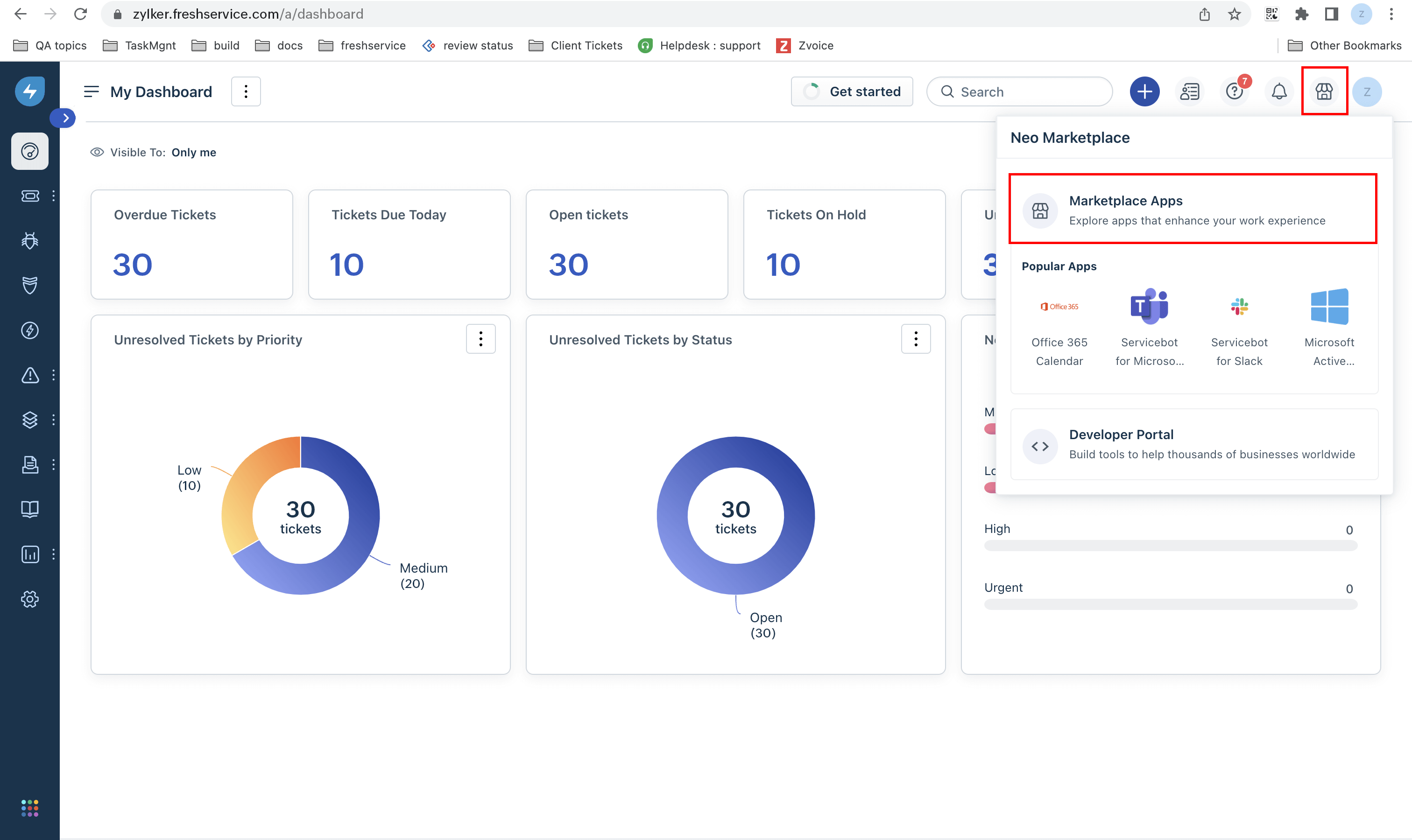The image size is (1412, 840).
Task: Open Unresolved Tickets by Priority widget menu
Action: coord(480,339)
